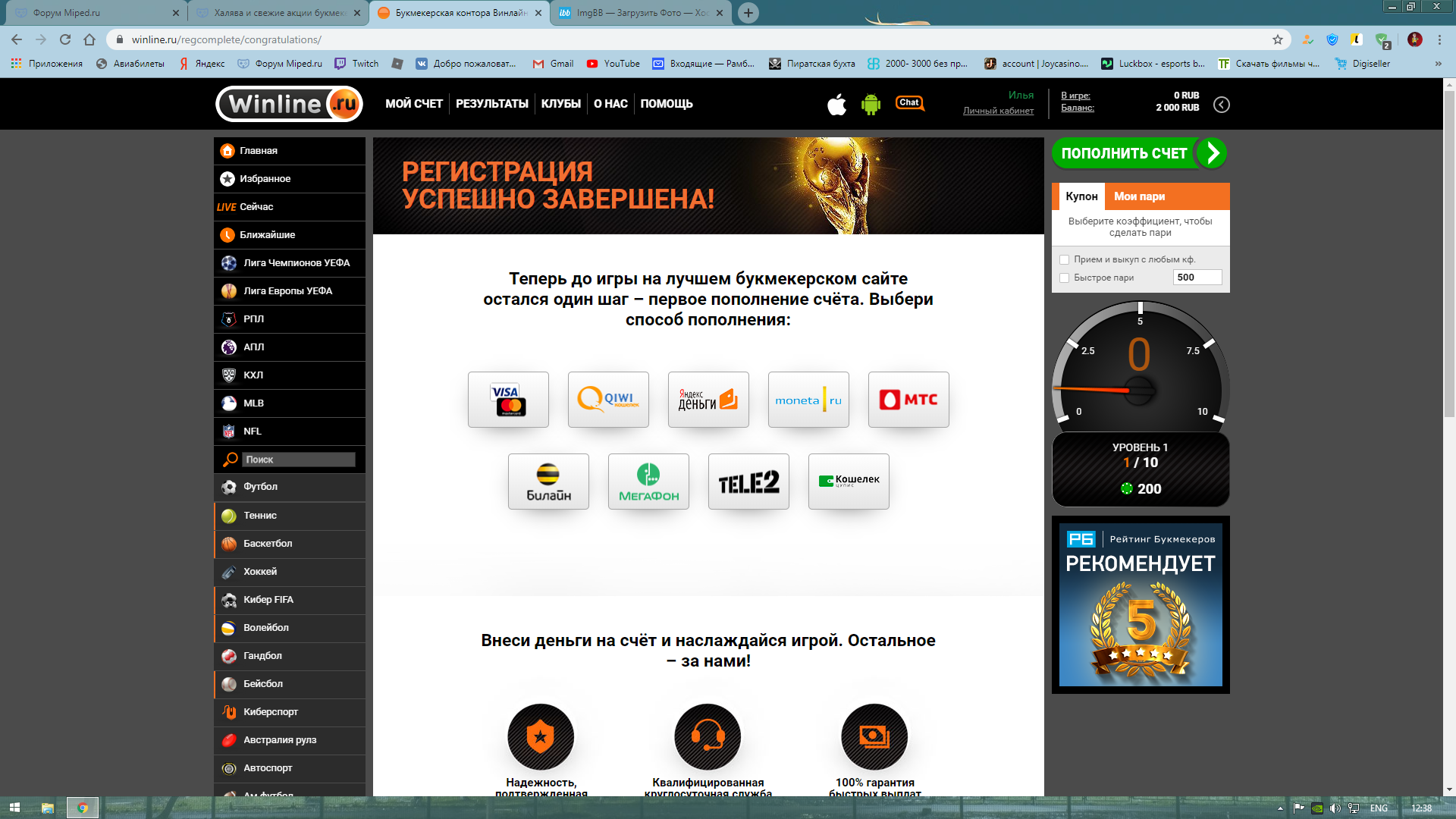Open 'Хоккей' sports category

[290, 572]
